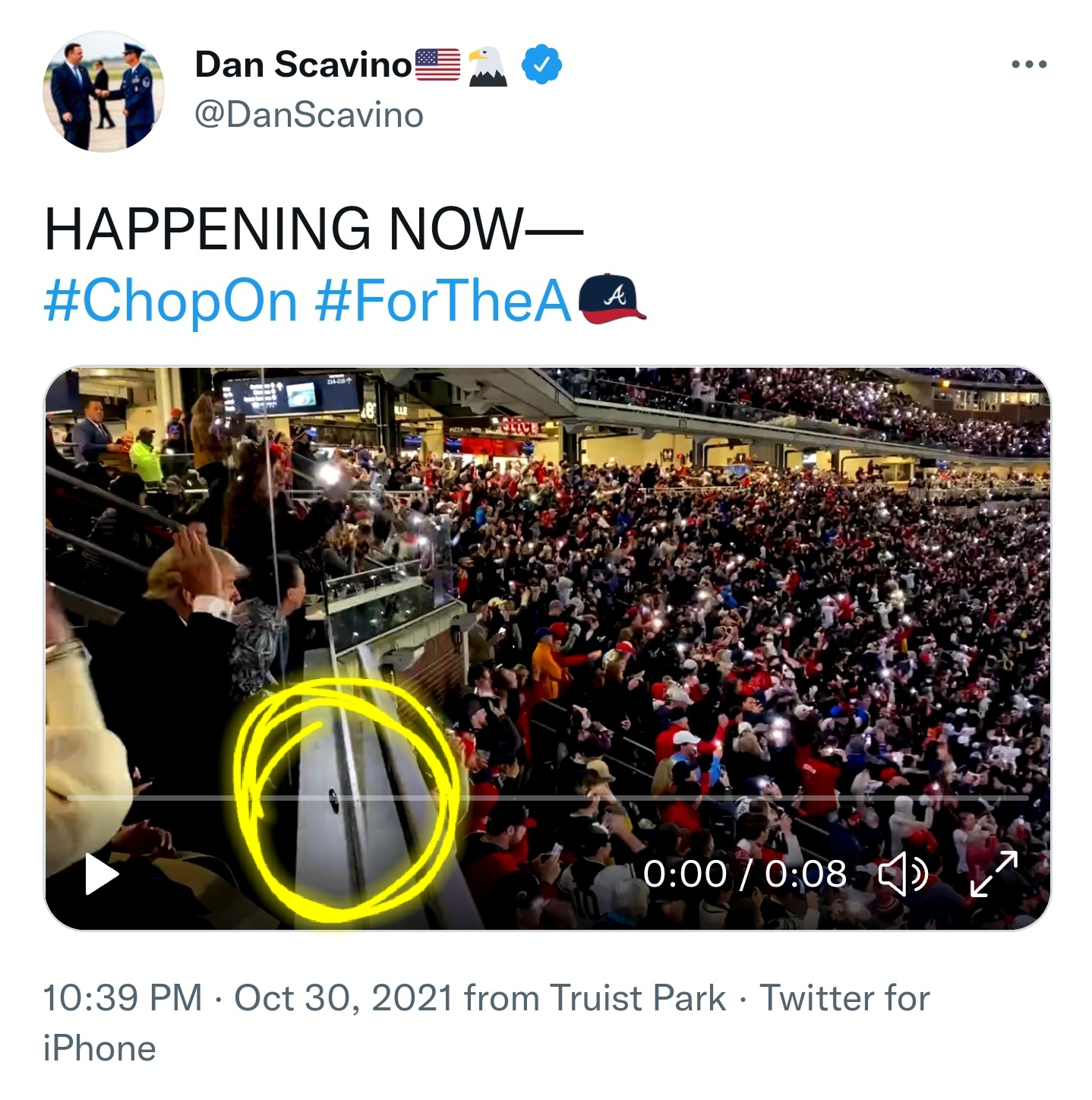
Task: Click the bald eagle emoji
Action: click(487, 66)
